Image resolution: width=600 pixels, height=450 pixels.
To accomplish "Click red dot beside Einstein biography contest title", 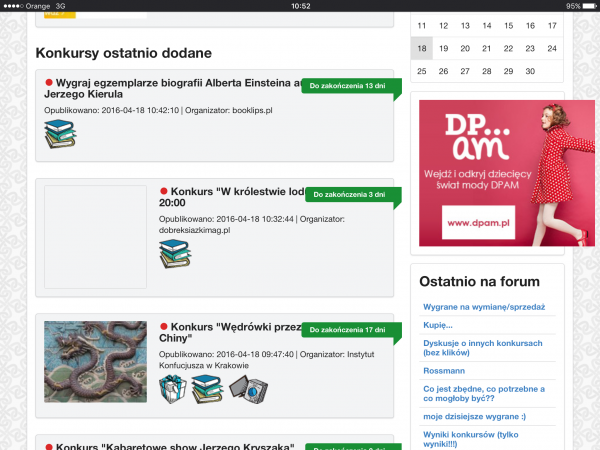I will 48,83.
